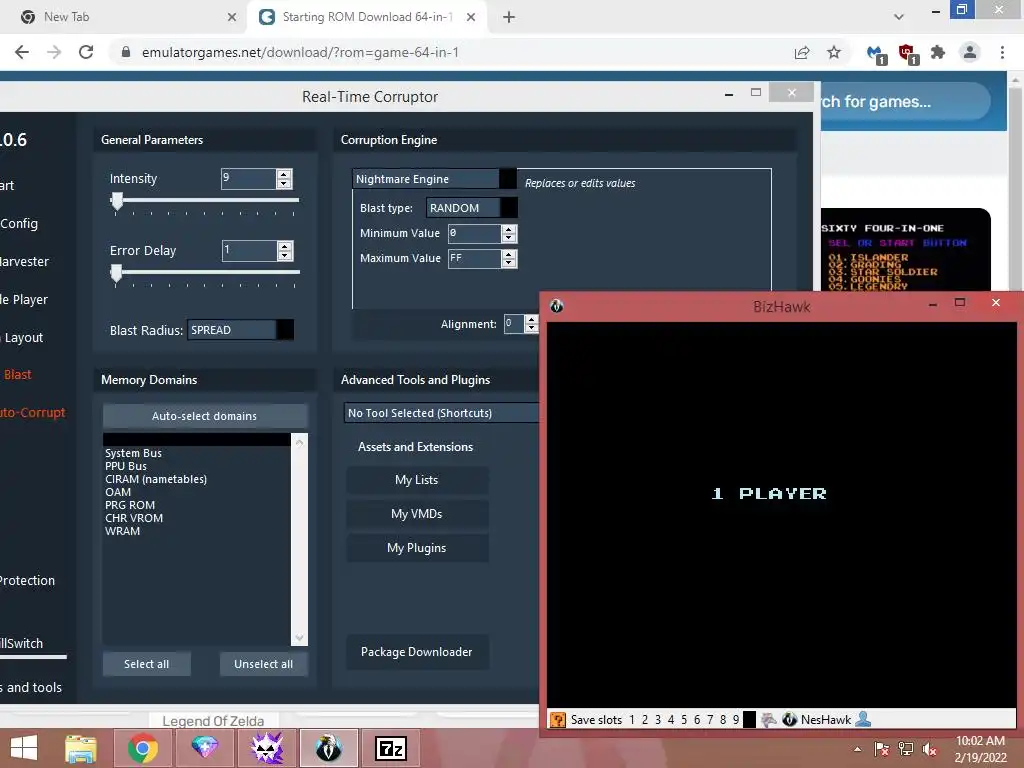The image size is (1024, 768).
Task: Click the browser address bar URL
Action: click(x=300, y=52)
